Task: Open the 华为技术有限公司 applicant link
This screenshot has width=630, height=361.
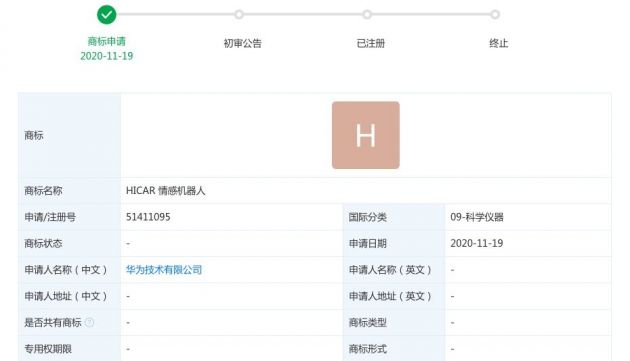Action: (164, 270)
